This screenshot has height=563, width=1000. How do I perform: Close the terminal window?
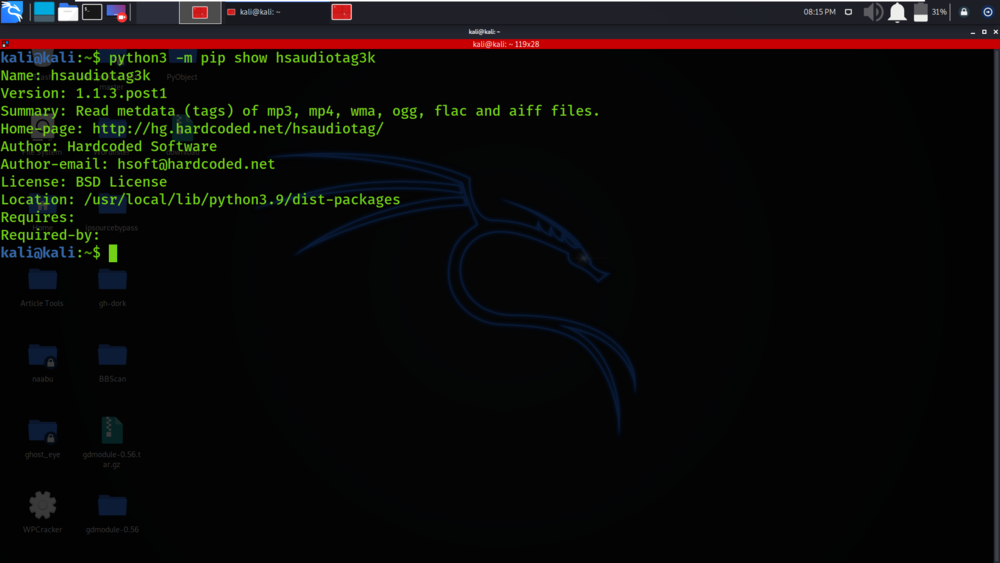[x=995, y=32]
